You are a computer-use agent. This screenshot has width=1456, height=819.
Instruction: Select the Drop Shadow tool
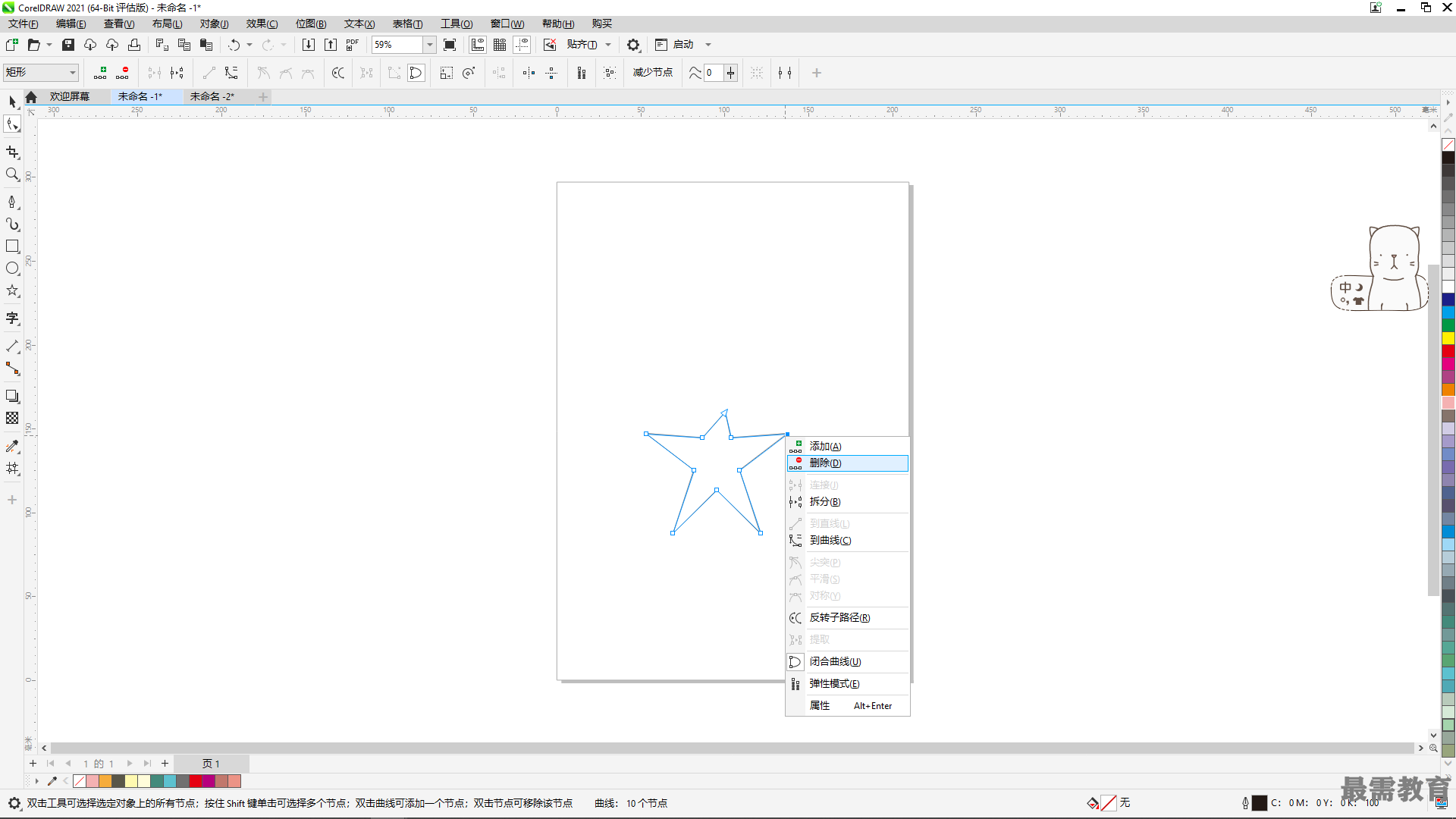click(x=12, y=396)
